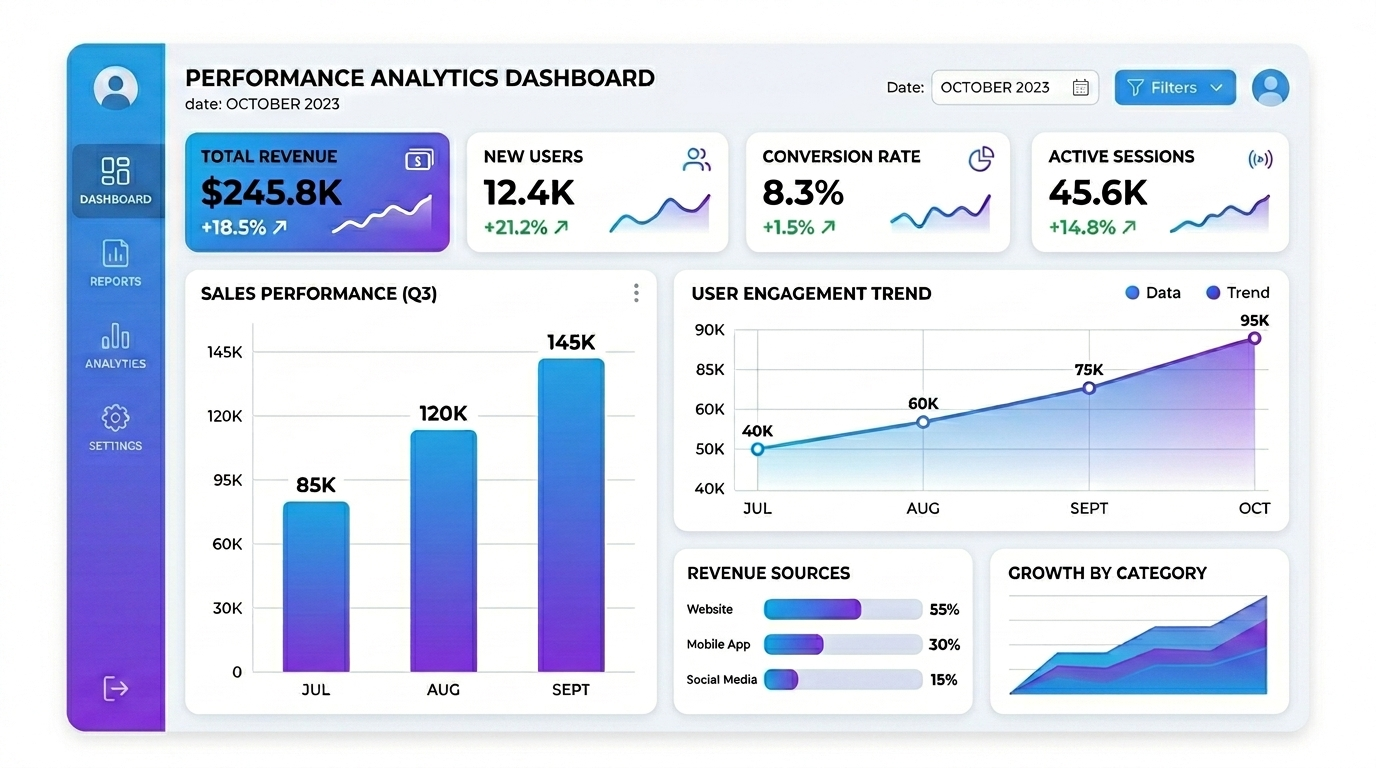Click the logout icon in sidebar
This screenshot has height=768, width=1376.
coord(116,688)
